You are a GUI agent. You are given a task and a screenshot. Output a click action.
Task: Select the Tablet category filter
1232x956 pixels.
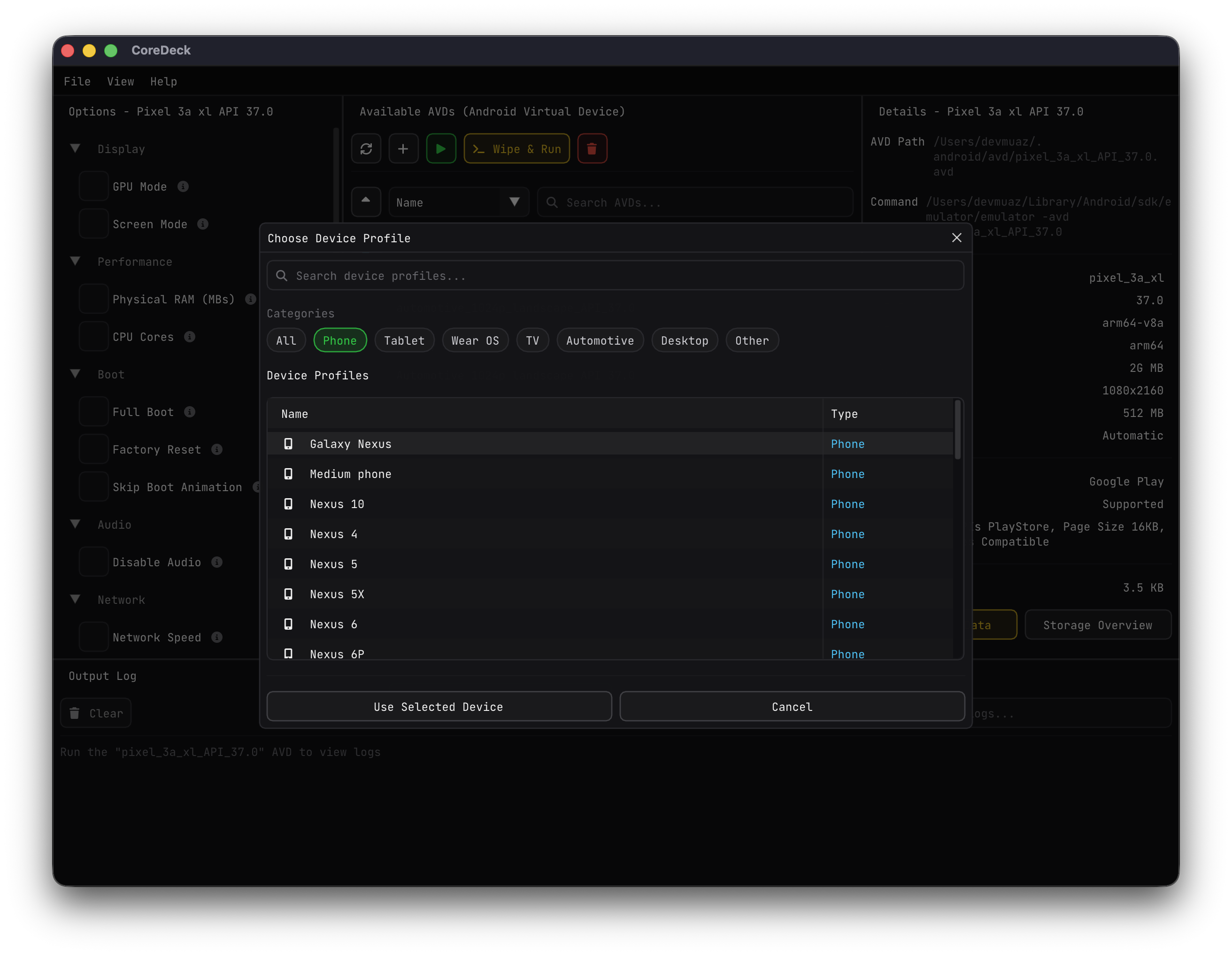tap(404, 340)
